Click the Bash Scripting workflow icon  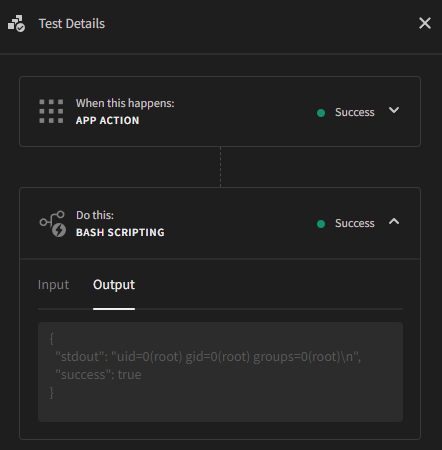click(x=53, y=224)
